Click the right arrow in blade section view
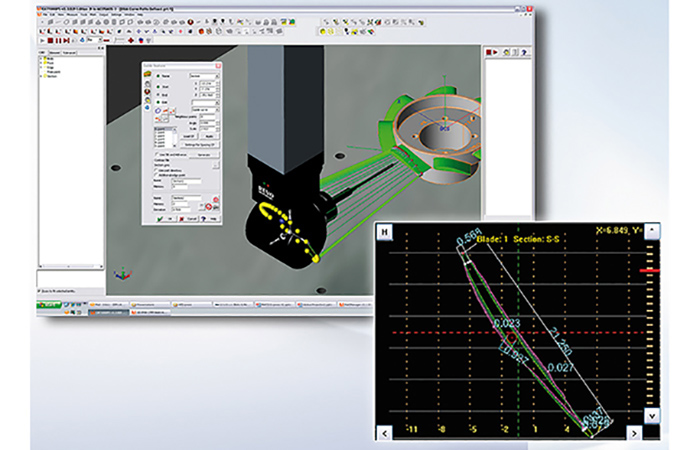Image resolution: width=700 pixels, height=450 pixels. 634,433
